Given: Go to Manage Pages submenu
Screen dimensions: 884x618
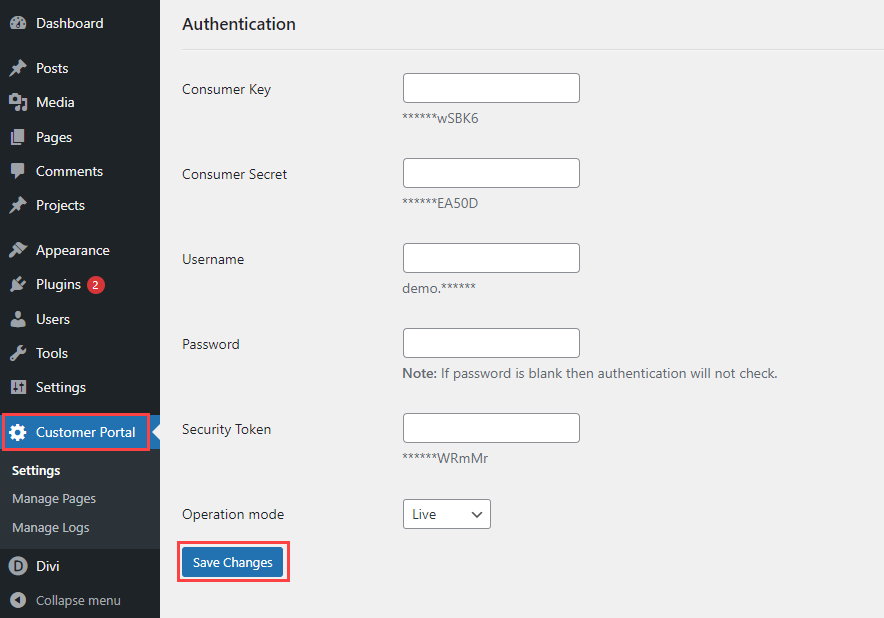Looking at the screenshot, I should (x=54, y=498).
